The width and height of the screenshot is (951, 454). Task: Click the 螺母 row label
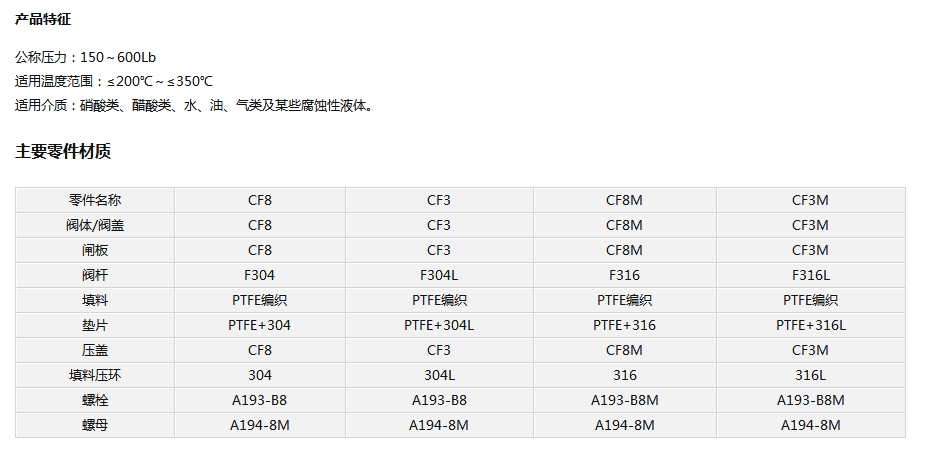click(x=95, y=426)
